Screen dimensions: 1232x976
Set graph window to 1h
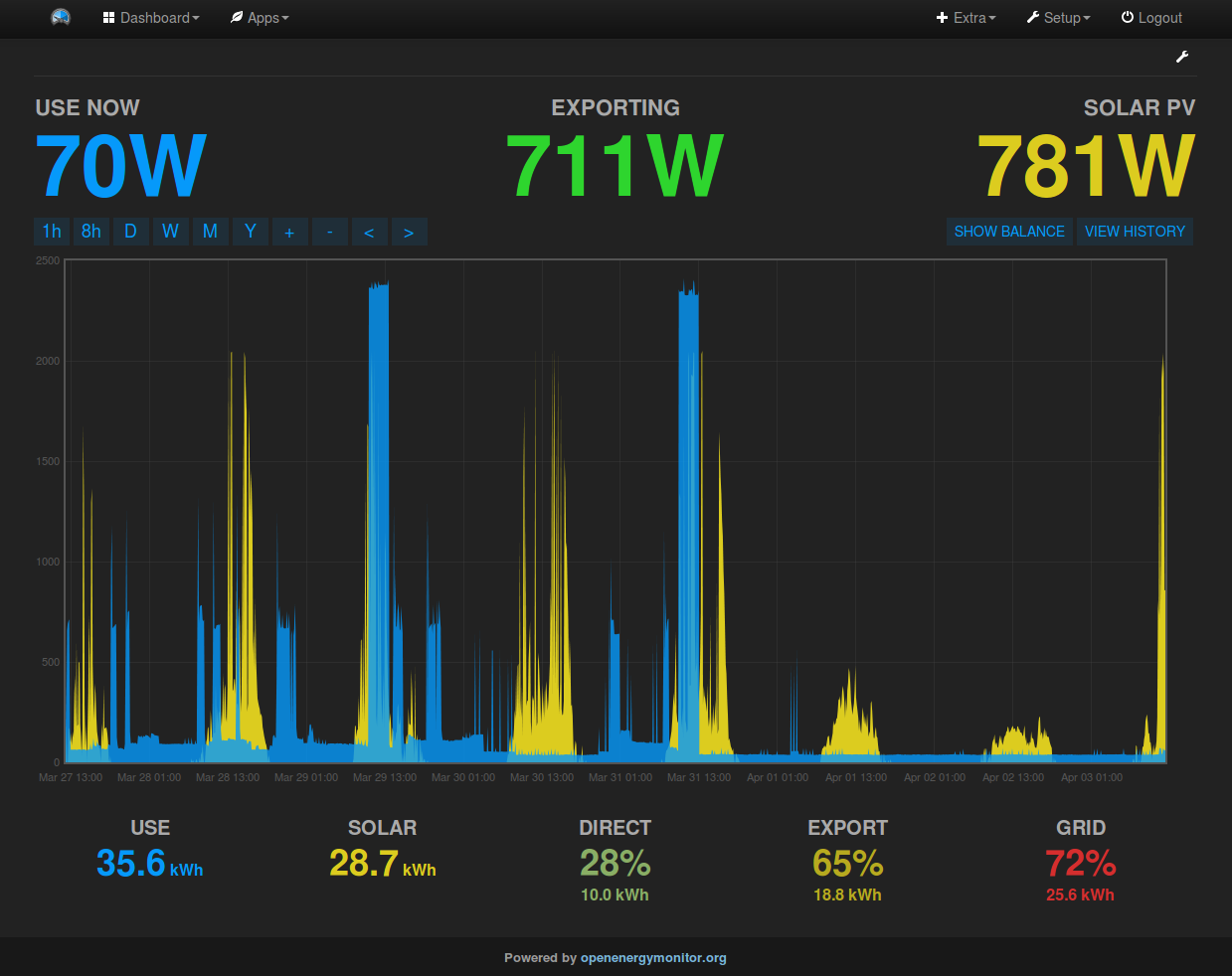52,232
